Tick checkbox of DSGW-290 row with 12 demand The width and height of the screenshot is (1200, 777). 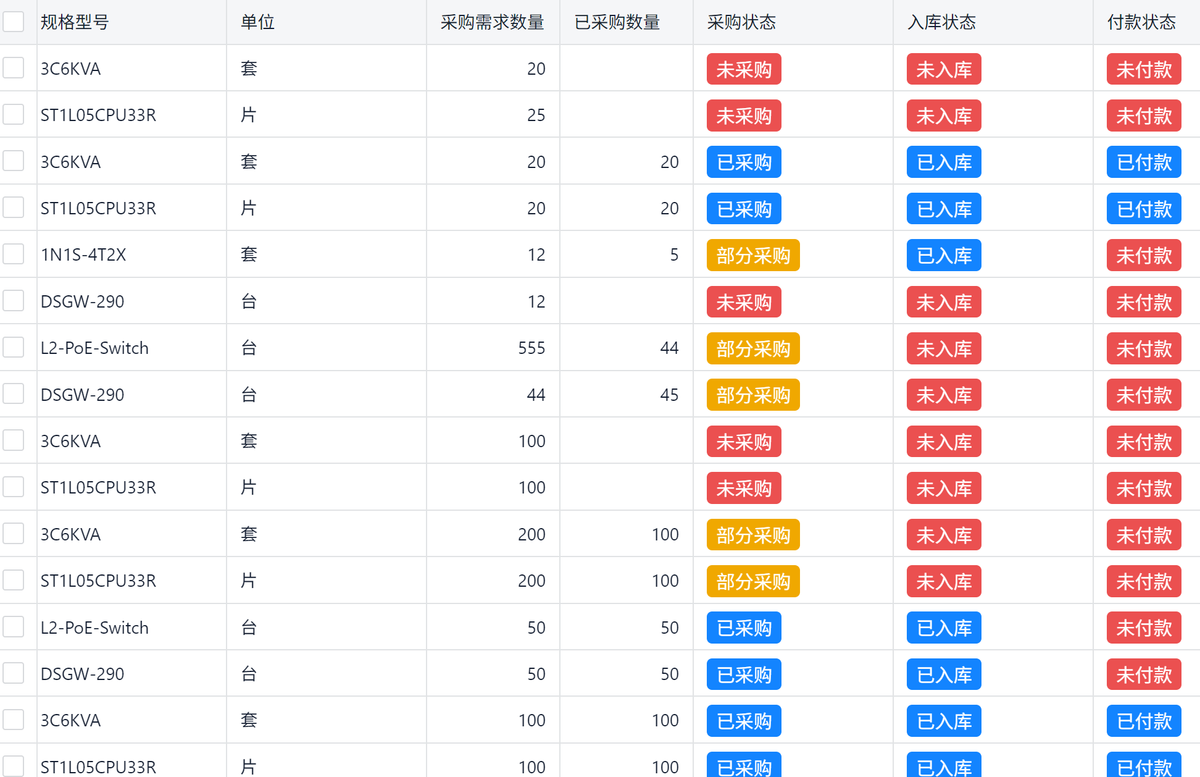pyautogui.click(x=13, y=301)
